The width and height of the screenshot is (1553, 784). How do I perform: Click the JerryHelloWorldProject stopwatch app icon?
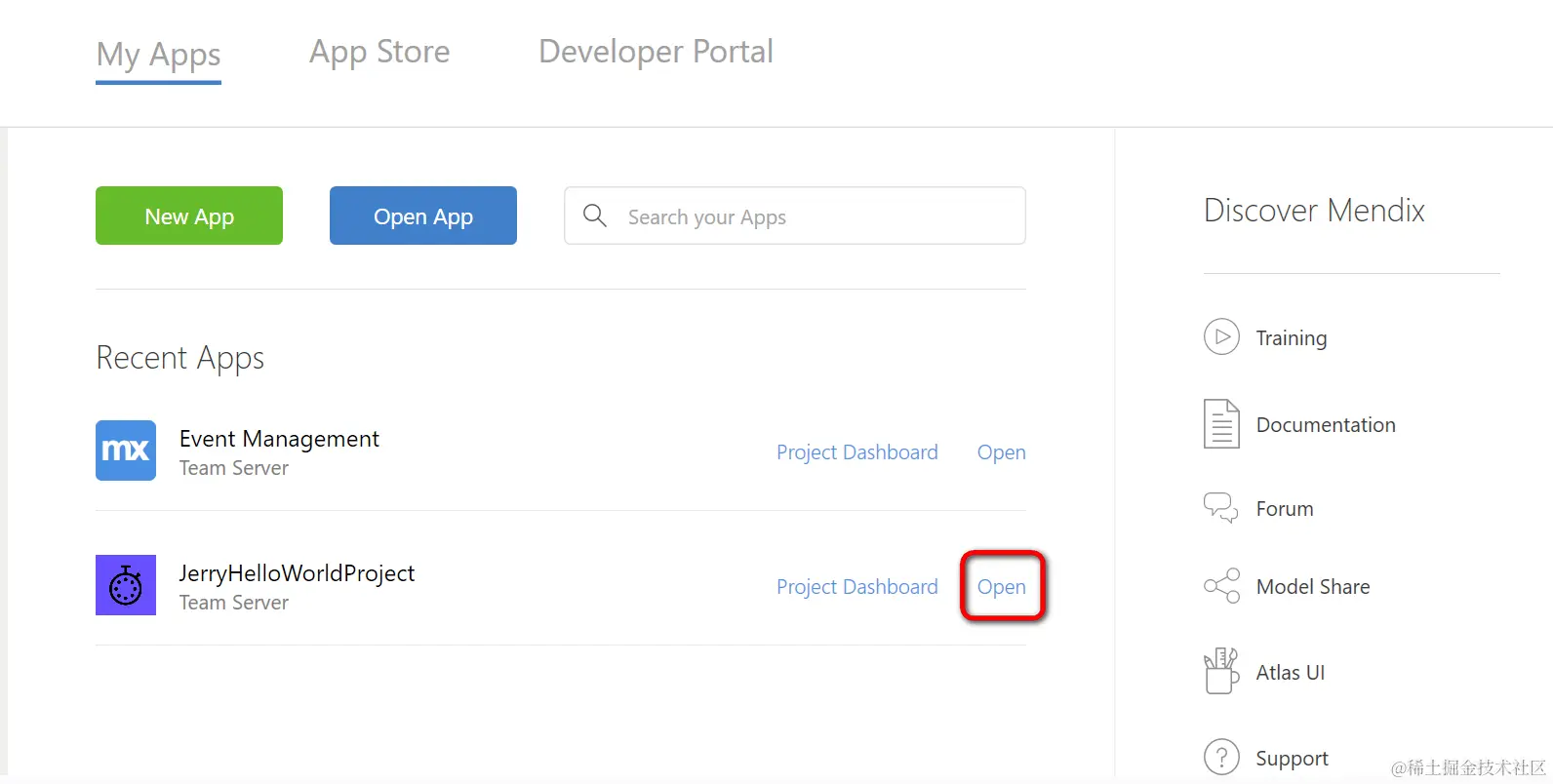point(126,585)
